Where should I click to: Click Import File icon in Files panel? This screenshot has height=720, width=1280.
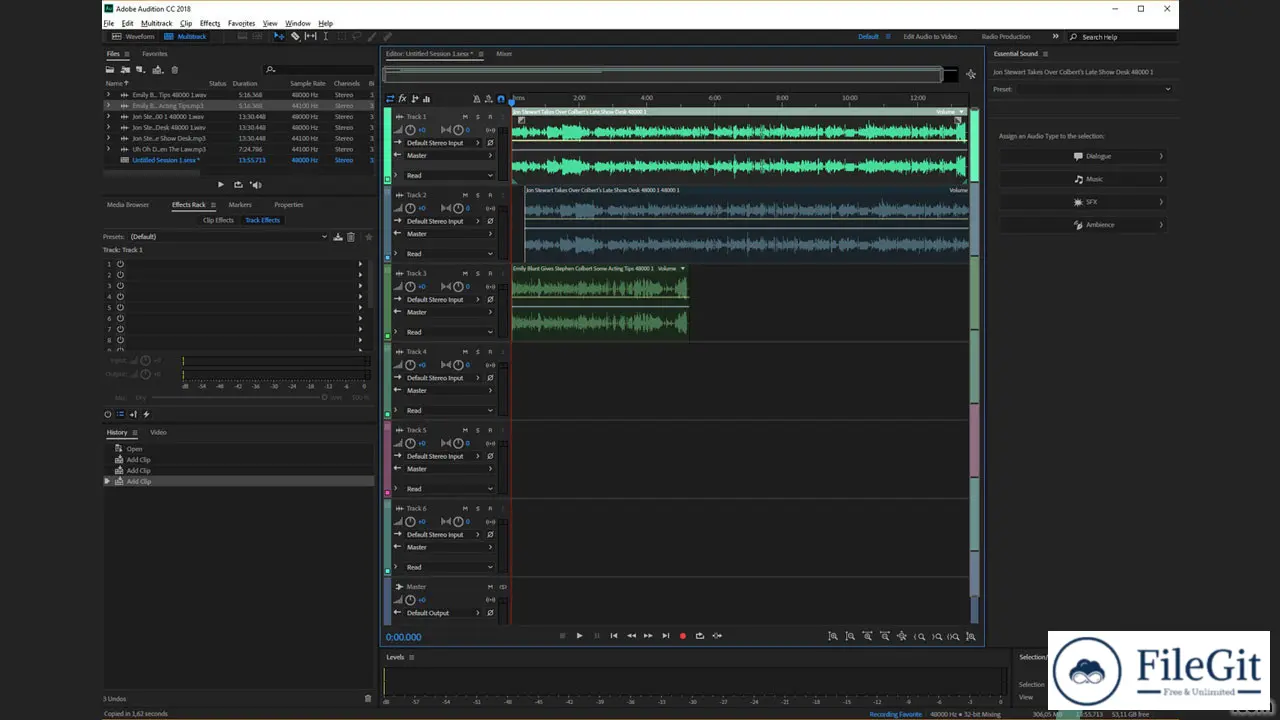click(125, 70)
